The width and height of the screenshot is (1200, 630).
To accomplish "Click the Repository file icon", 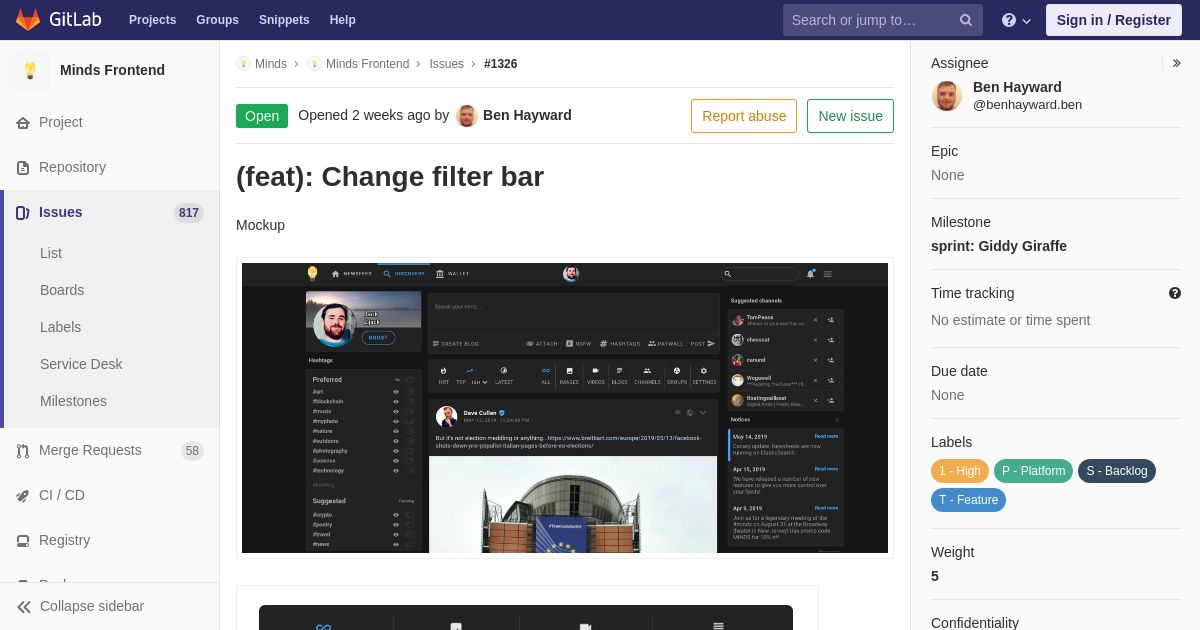I will 23,168.
